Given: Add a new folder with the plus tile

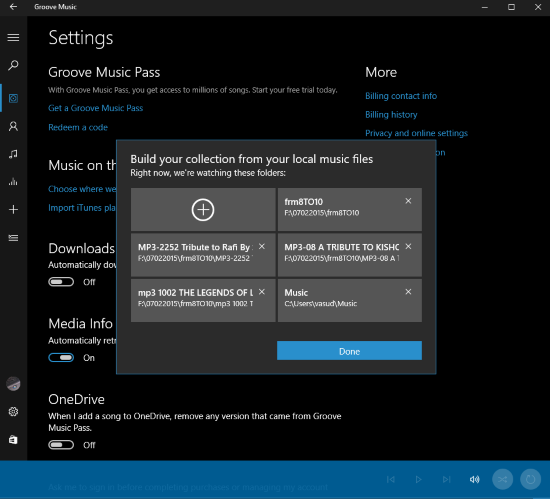Looking at the screenshot, I should (x=203, y=210).
